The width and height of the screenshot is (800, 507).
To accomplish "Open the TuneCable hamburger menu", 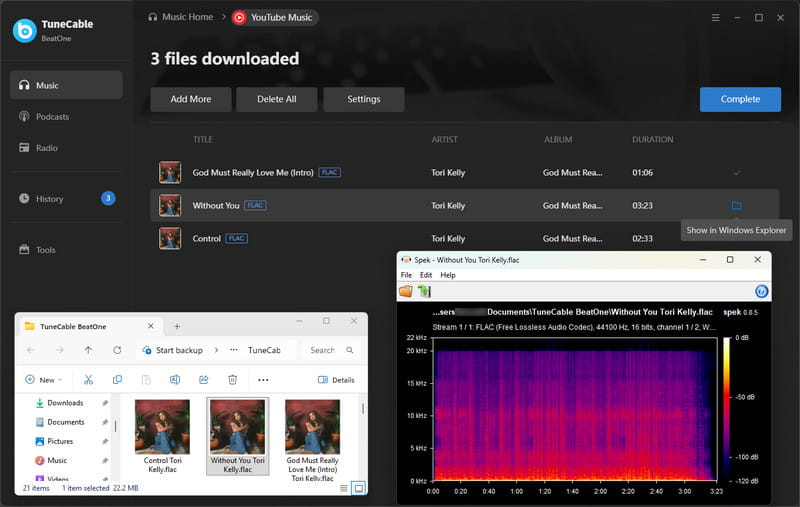I will pos(716,18).
